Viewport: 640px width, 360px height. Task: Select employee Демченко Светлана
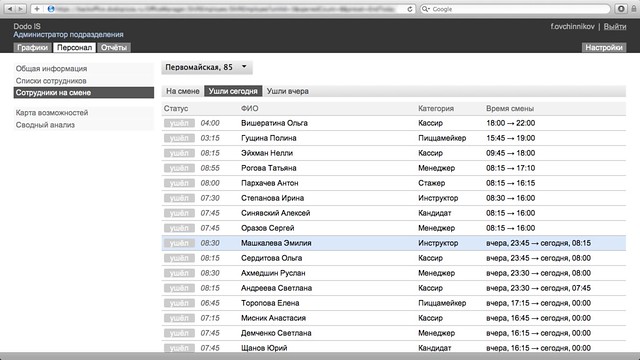click(276, 333)
